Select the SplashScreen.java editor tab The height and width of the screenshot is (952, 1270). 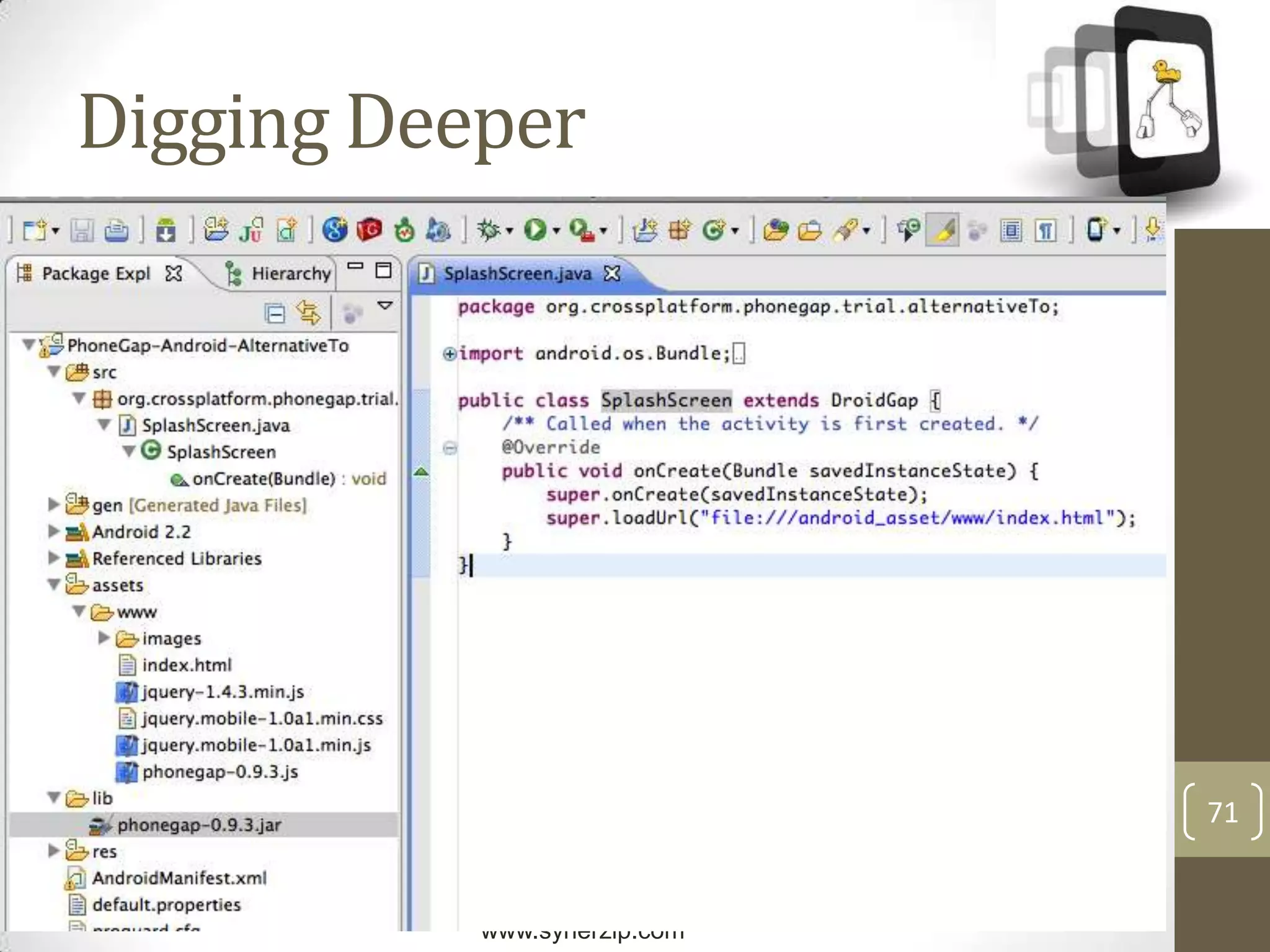pos(517,273)
